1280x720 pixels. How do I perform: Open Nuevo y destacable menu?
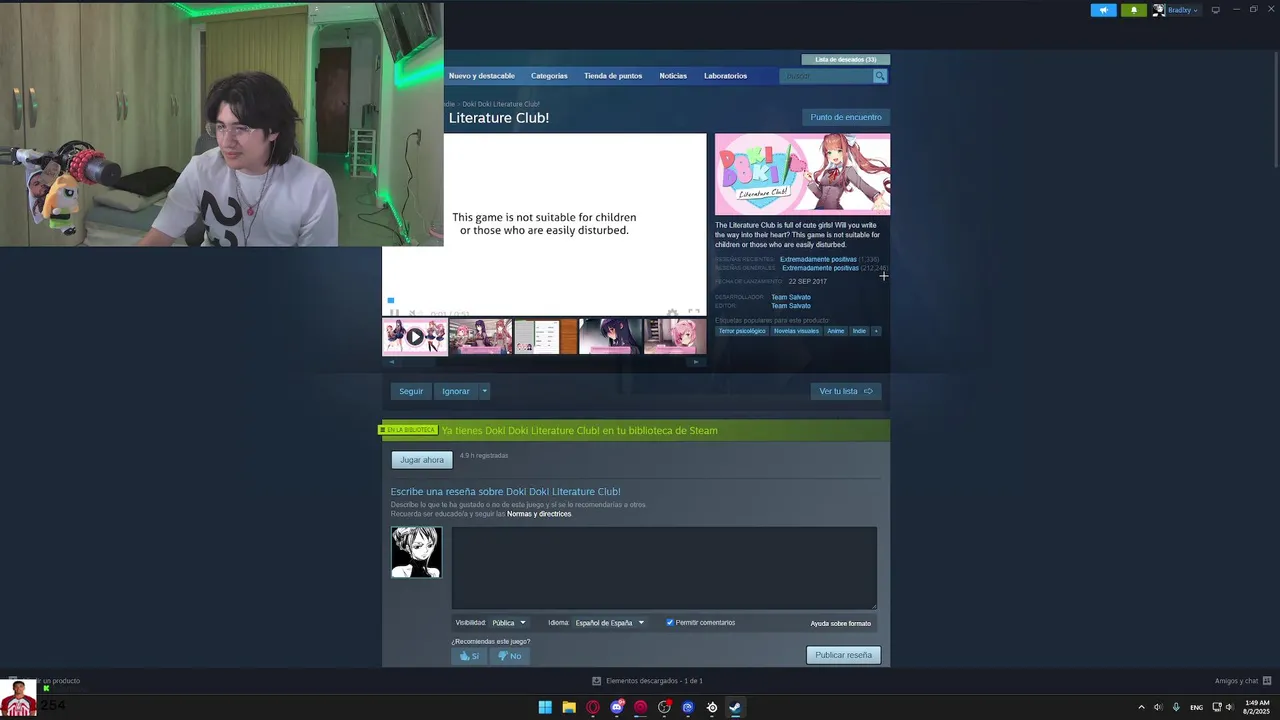coord(482,76)
